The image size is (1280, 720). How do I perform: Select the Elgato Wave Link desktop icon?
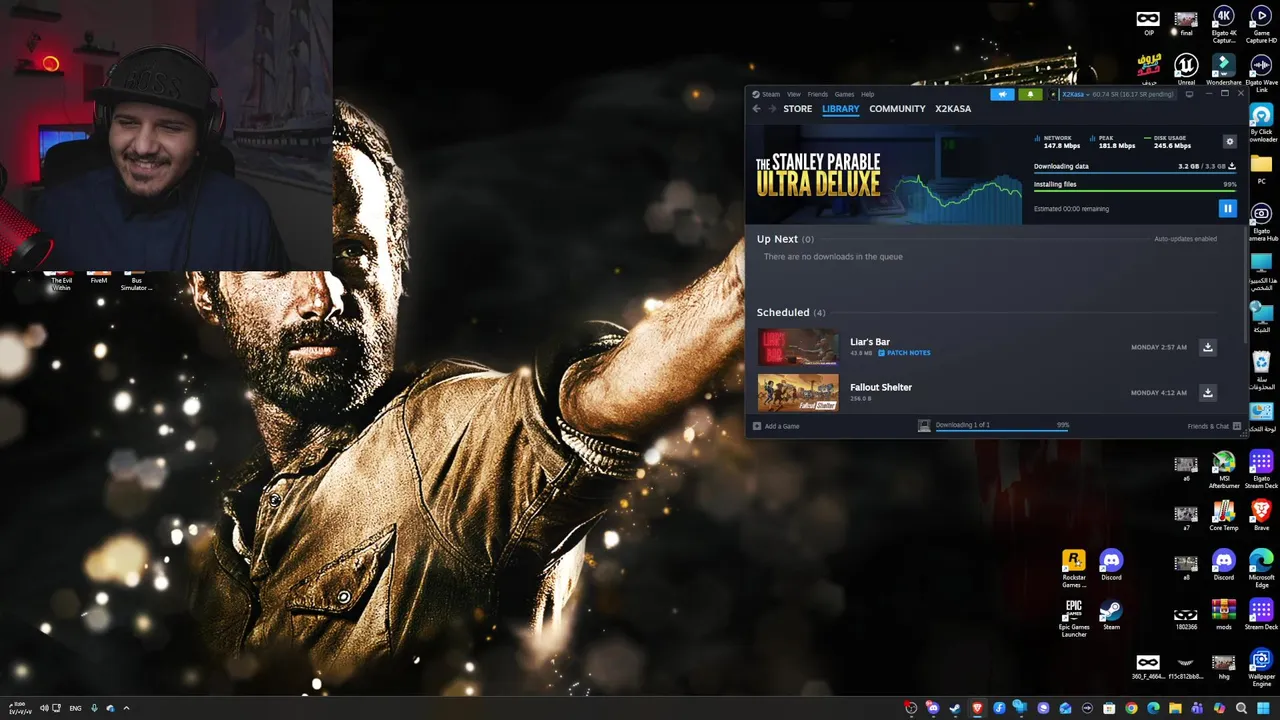[1261, 73]
